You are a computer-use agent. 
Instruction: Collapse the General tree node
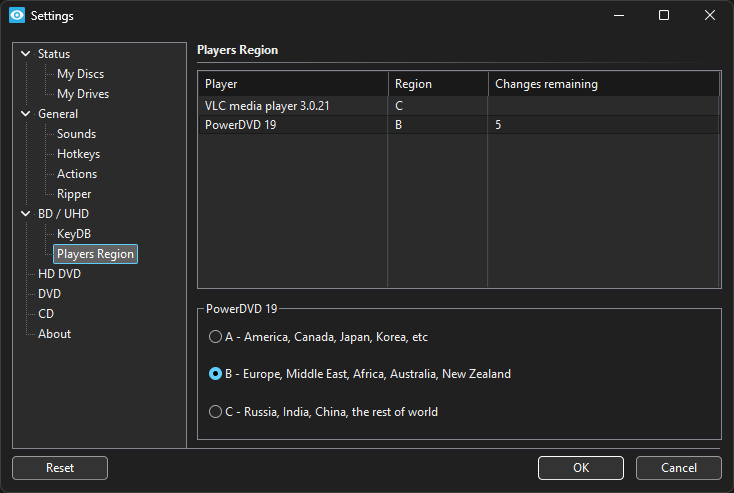[x=26, y=114]
